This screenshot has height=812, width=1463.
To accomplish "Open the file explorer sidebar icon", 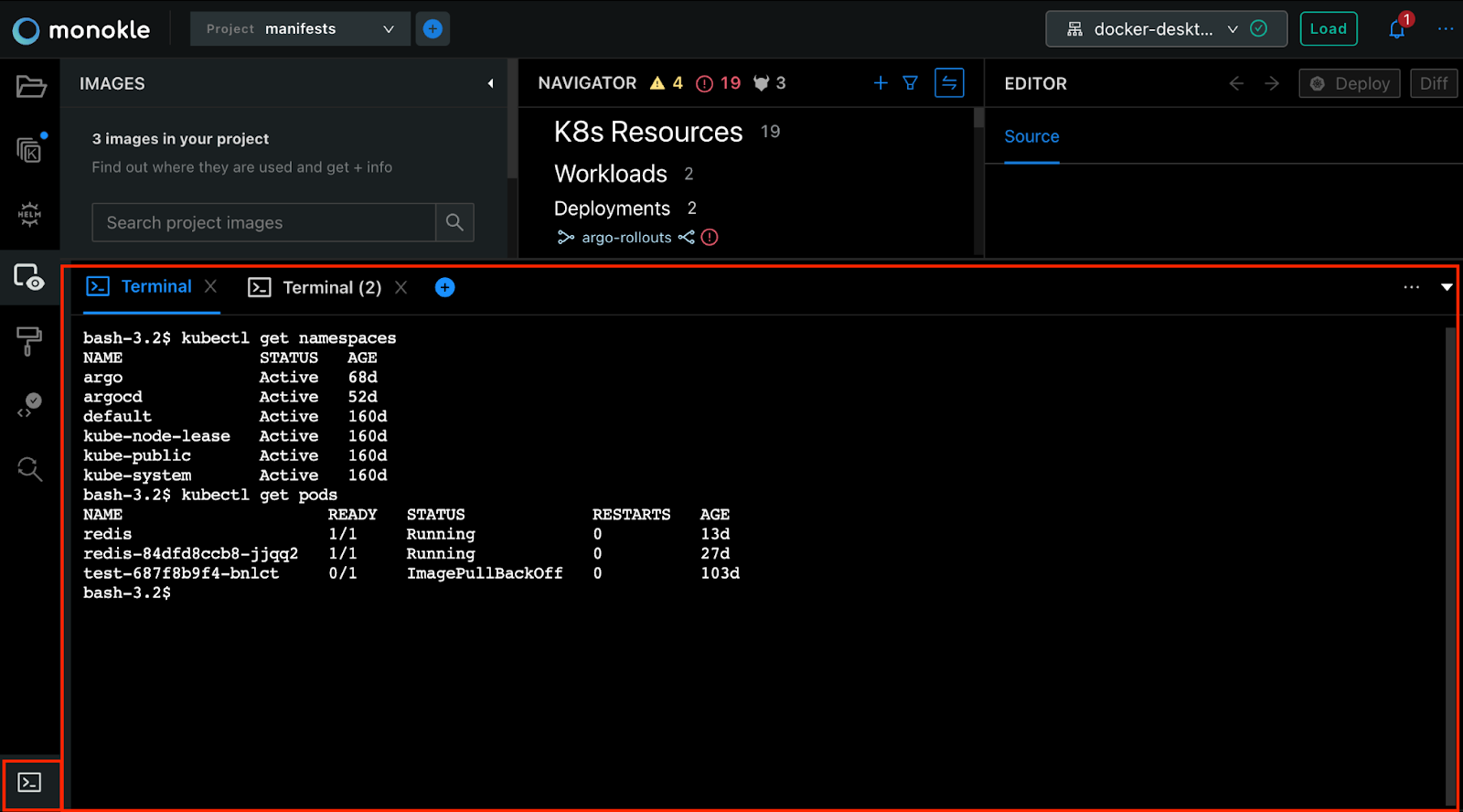I will coord(30,87).
